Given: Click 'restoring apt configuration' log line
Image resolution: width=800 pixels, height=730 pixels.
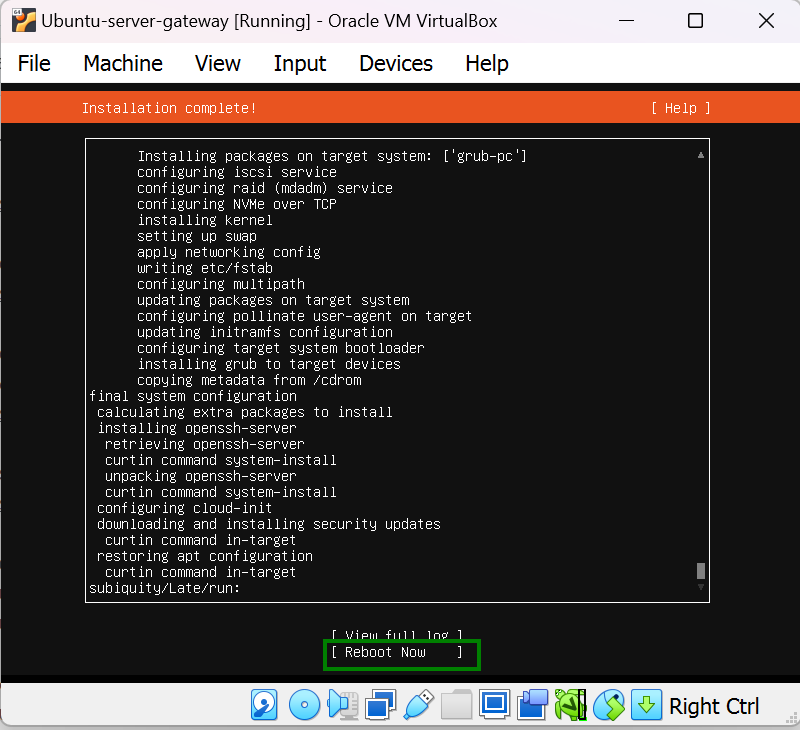Looking at the screenshot, I should click(205, 556).
